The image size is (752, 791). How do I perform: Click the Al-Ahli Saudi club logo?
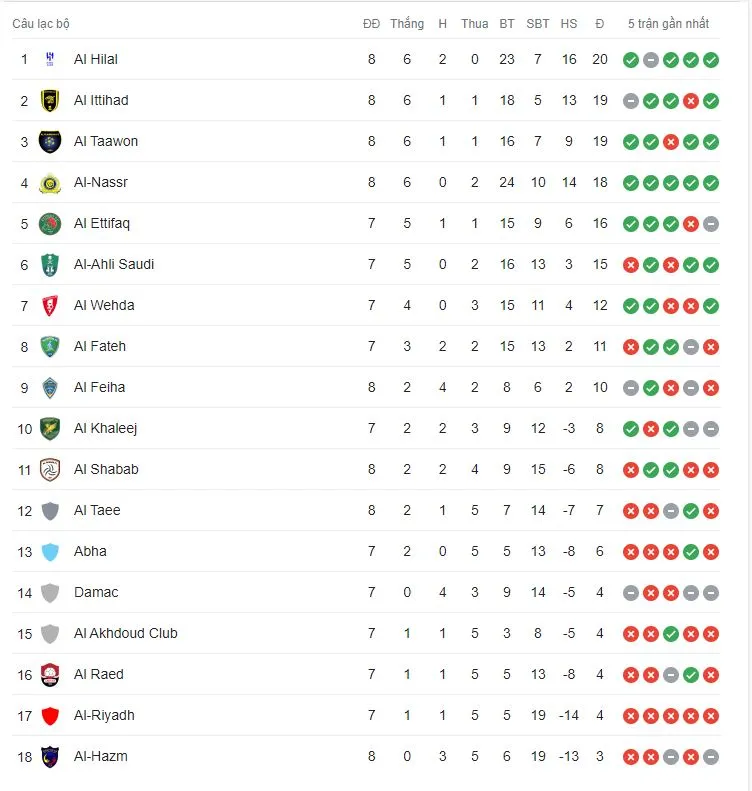pyautogui.click(x=50, y=265)
